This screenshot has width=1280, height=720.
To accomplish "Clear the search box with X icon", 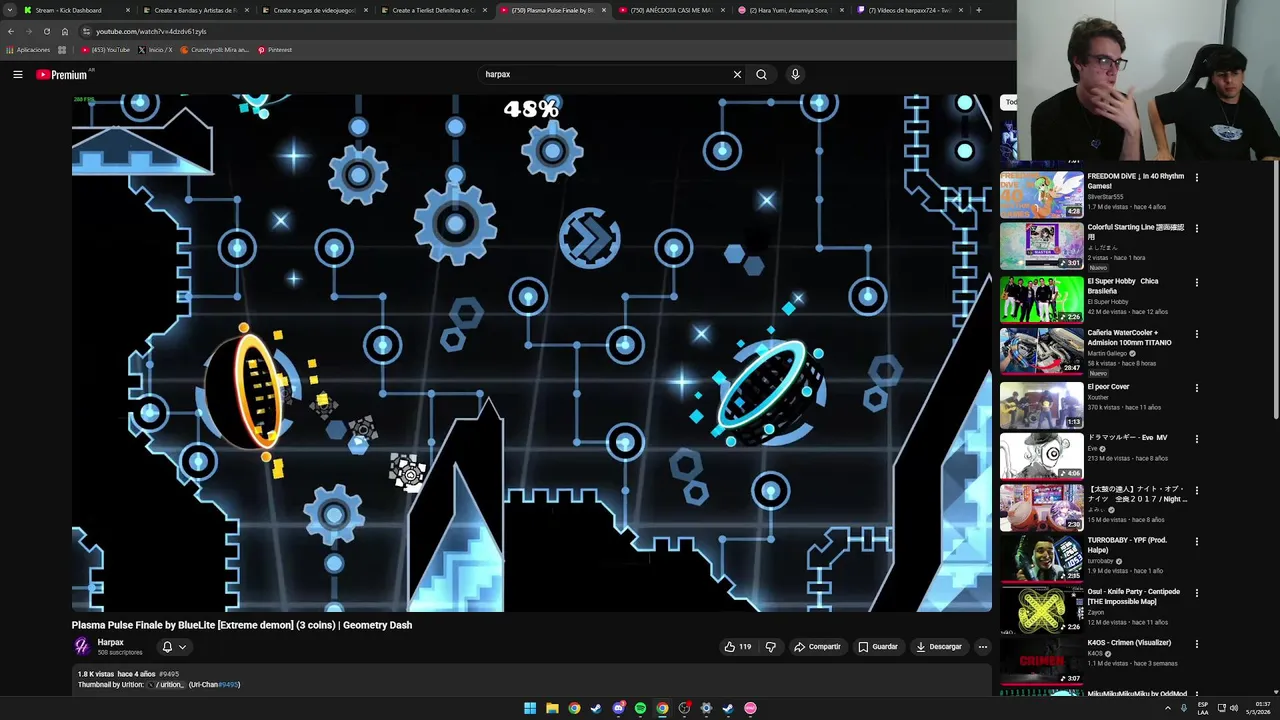I will pos(737,74).
